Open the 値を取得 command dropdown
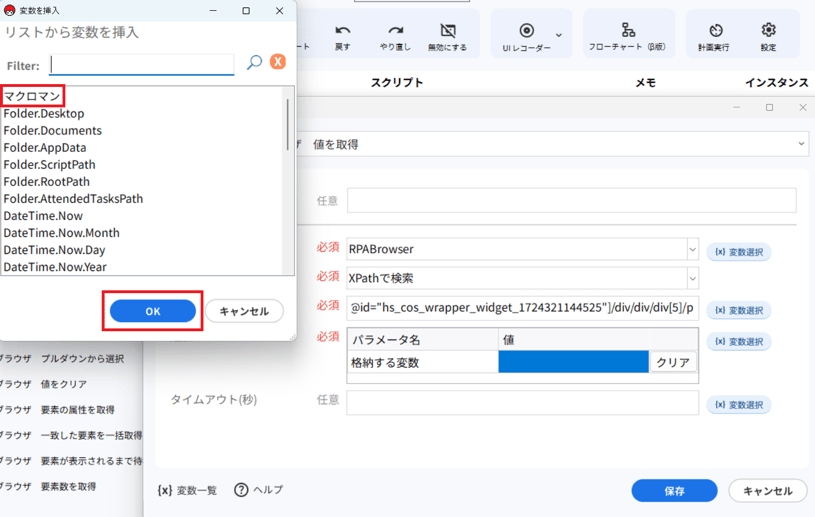 click(x=801, y=144)
